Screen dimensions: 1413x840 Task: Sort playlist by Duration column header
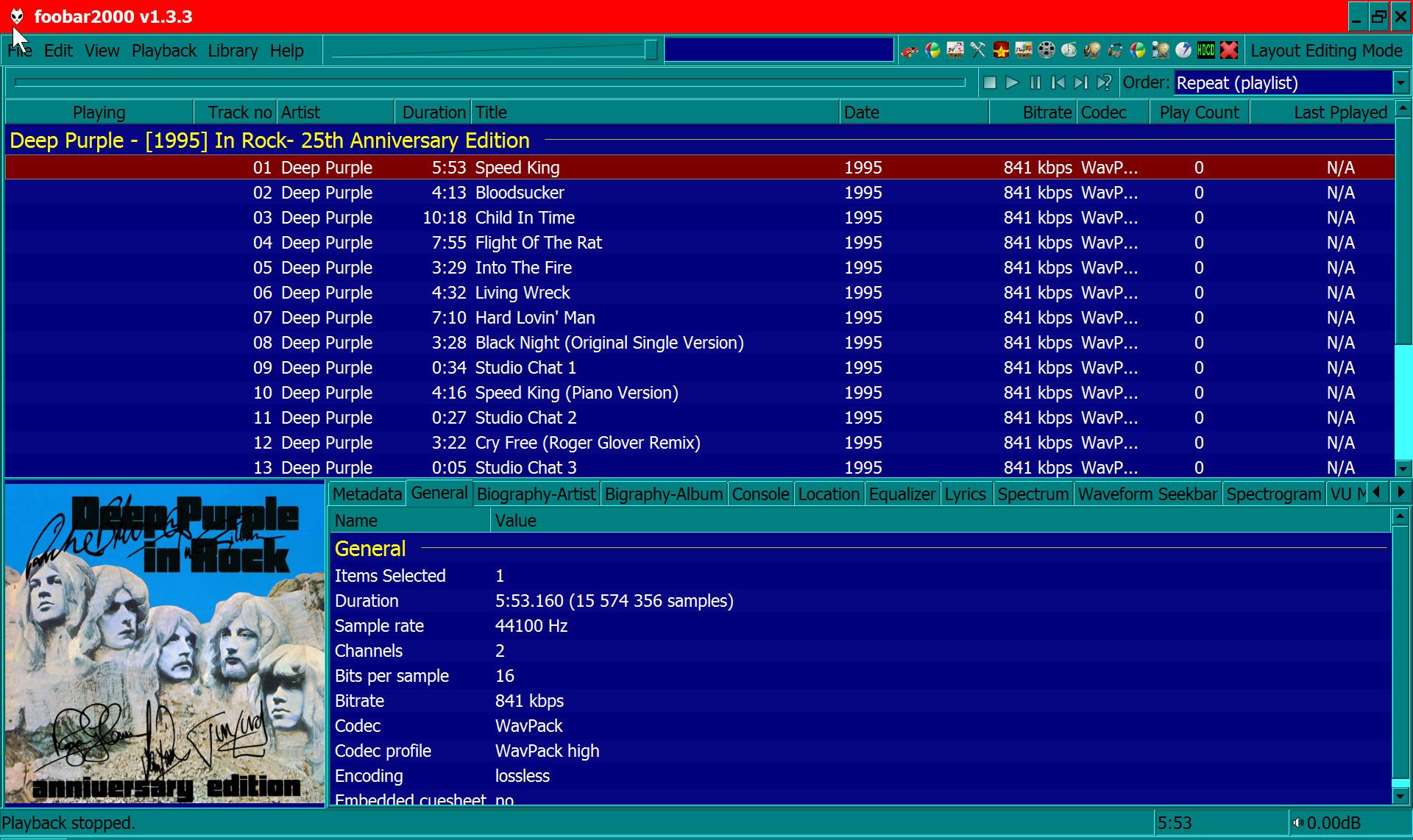[x=433, y=113]
